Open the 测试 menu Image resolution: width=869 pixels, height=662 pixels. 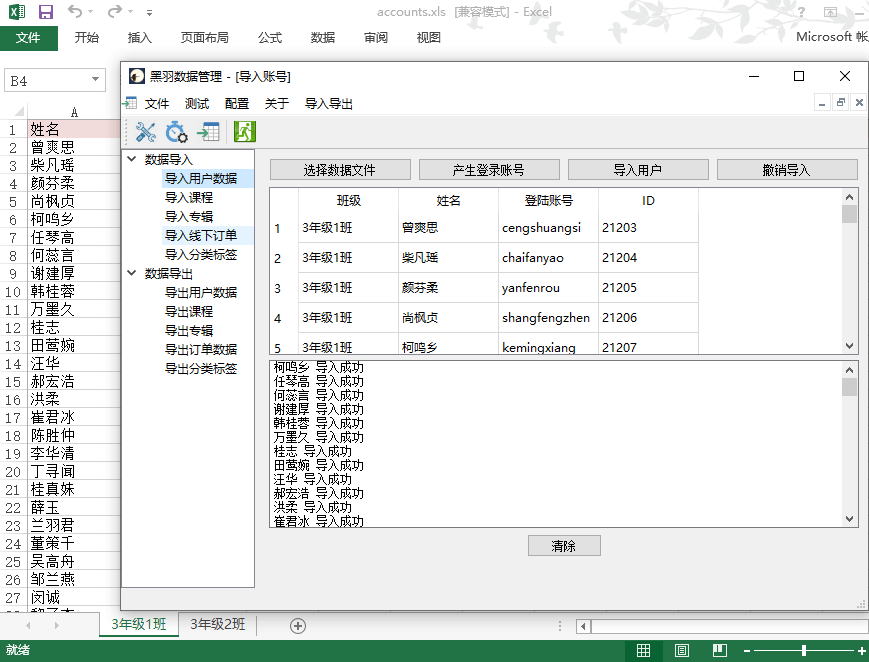197,104
